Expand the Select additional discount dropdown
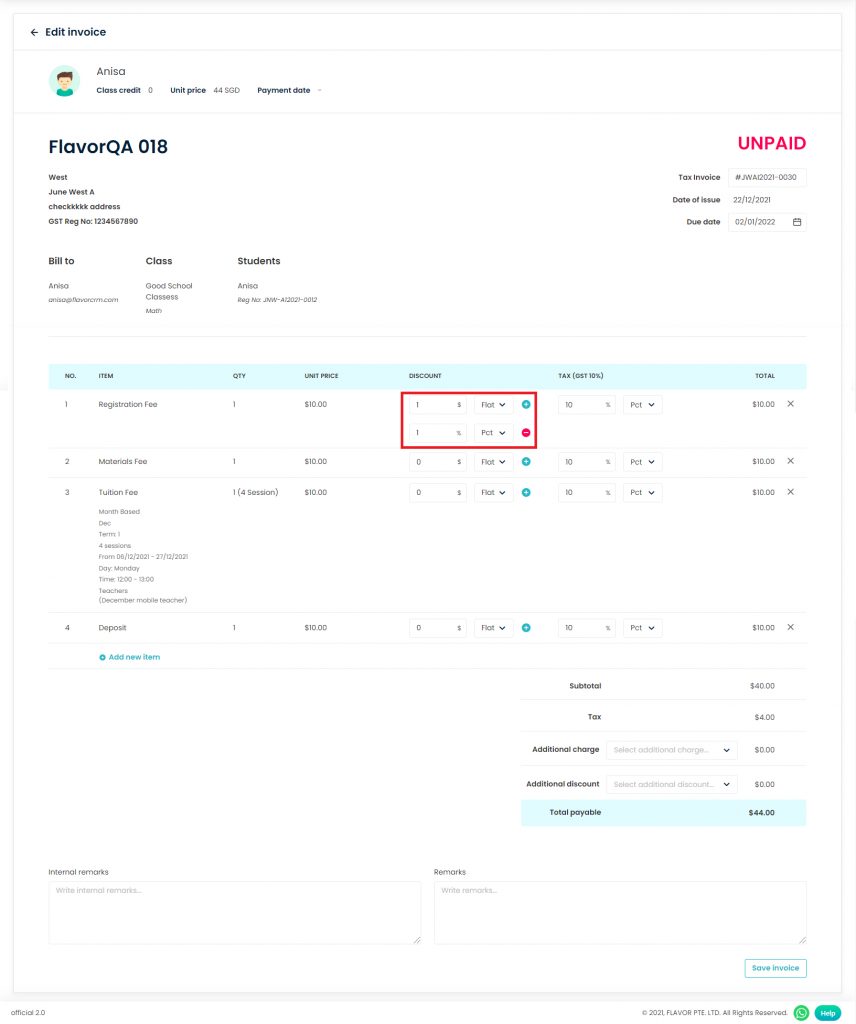 point(671,784)
